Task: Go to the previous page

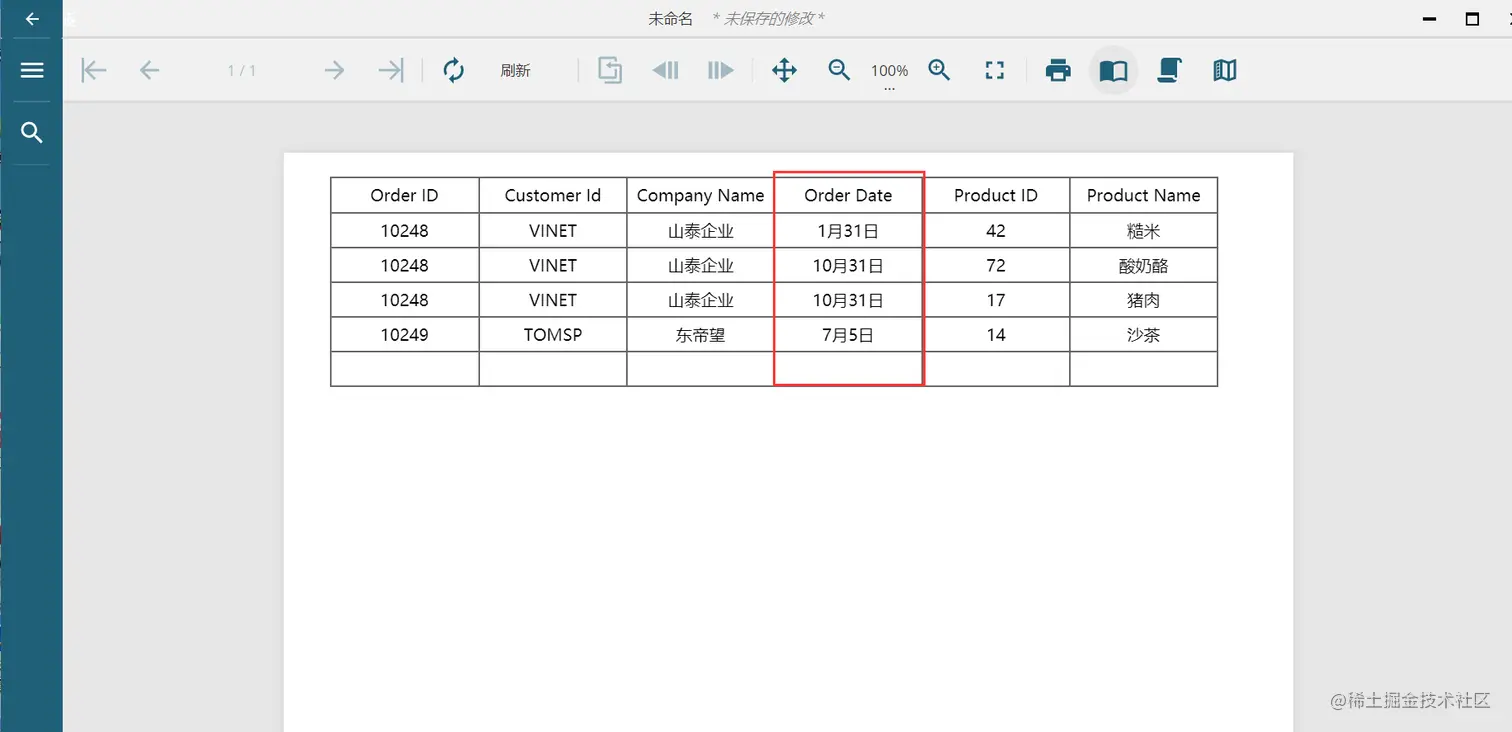Action: tap(149, 70)
